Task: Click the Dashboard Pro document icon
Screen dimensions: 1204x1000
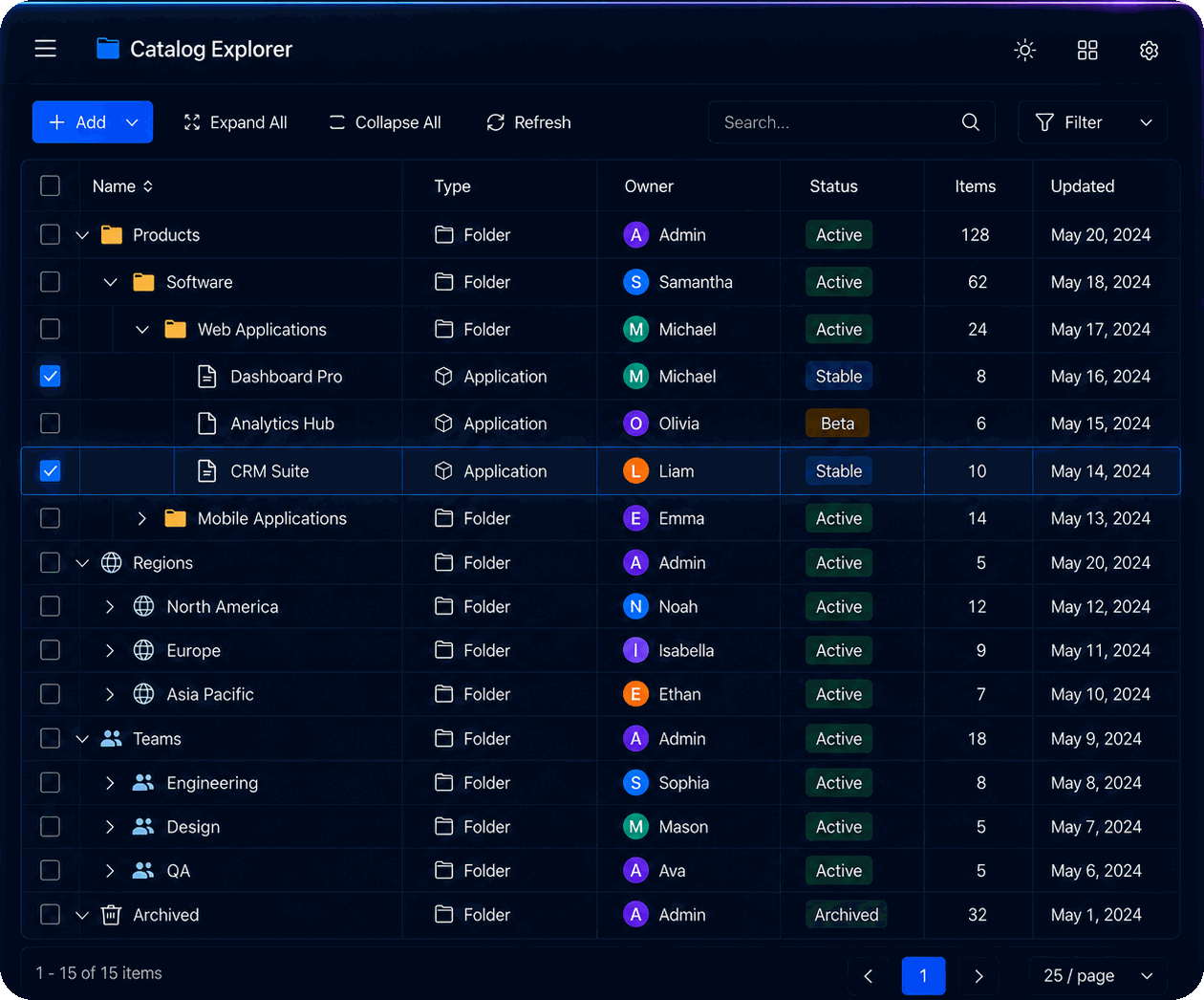Action: point(206,377)
